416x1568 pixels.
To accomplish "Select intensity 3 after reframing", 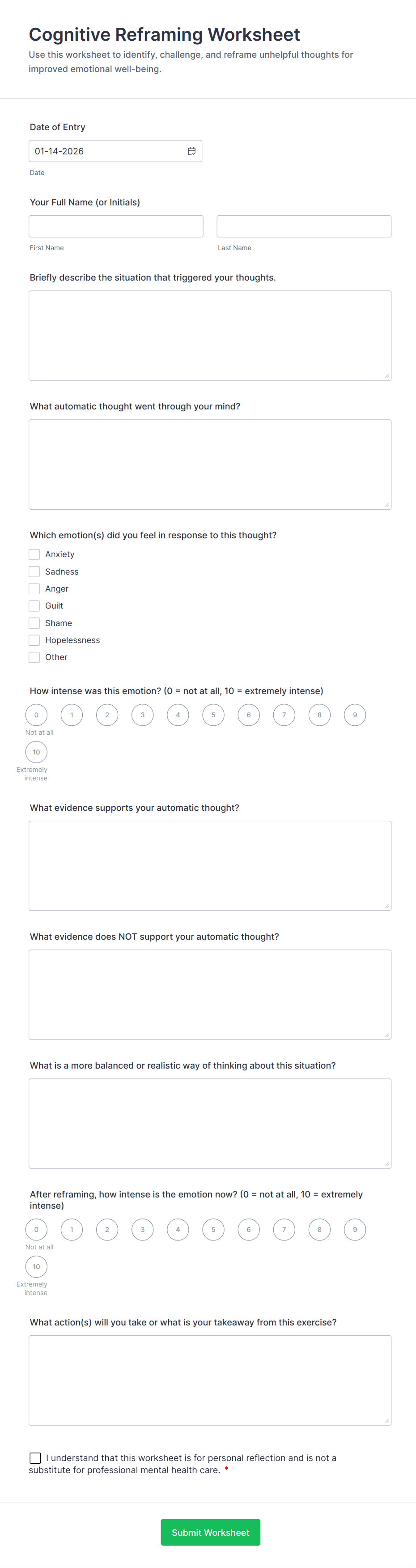I will 142,1230.
